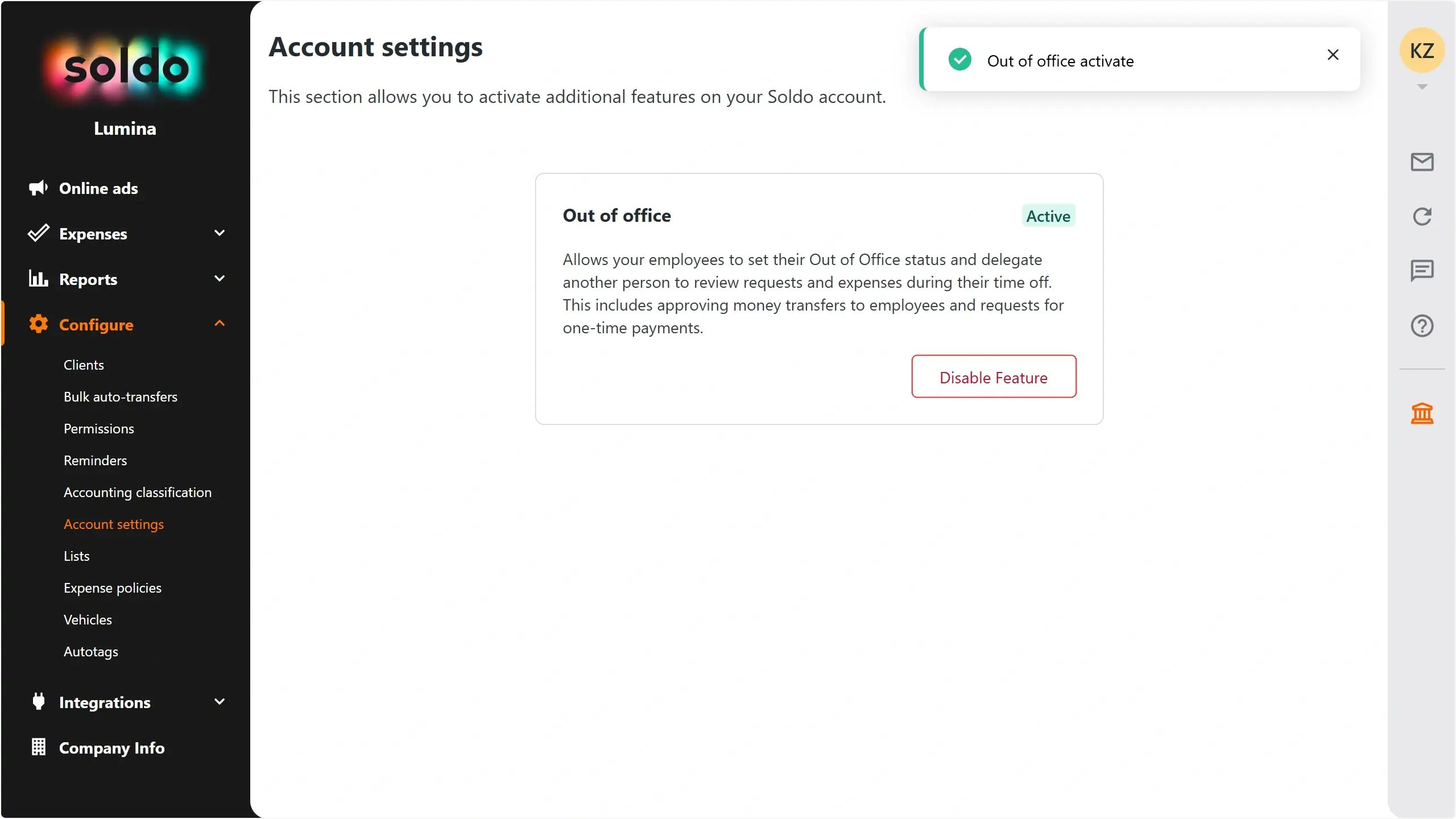The height and width of the screenshot is (819, 1456).
Task: Expand the Integrations menu section
Action: point(220,702)
